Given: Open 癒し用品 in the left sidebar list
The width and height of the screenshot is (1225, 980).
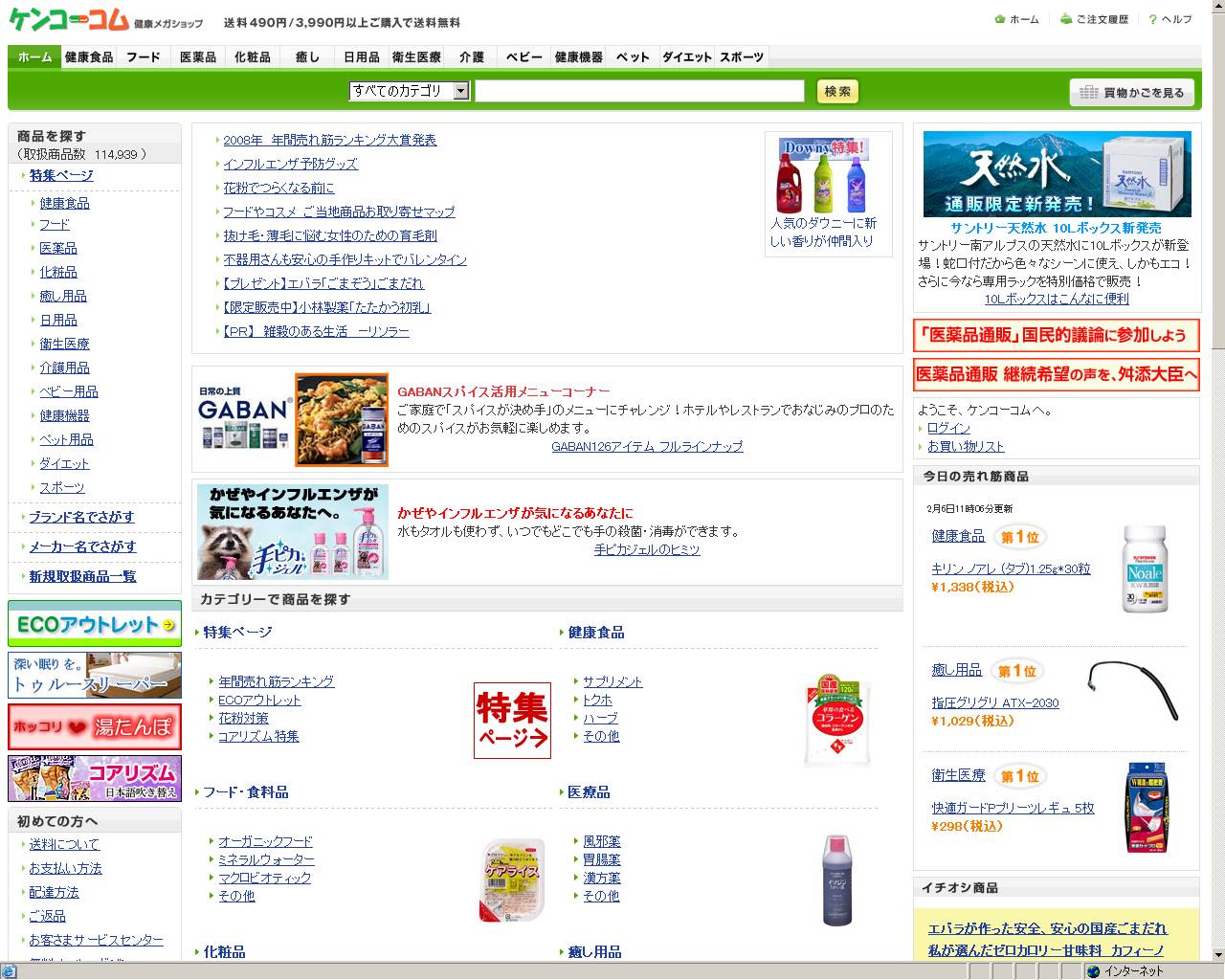Looking at the screenshot, I should click(x=63, y=296).
